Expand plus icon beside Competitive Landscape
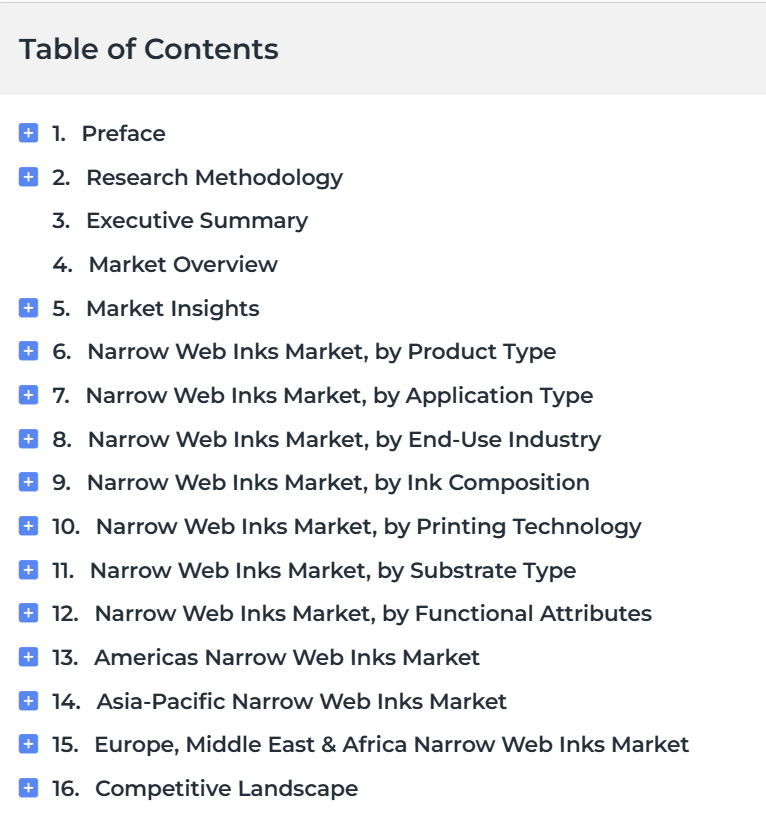 point(28,788)
